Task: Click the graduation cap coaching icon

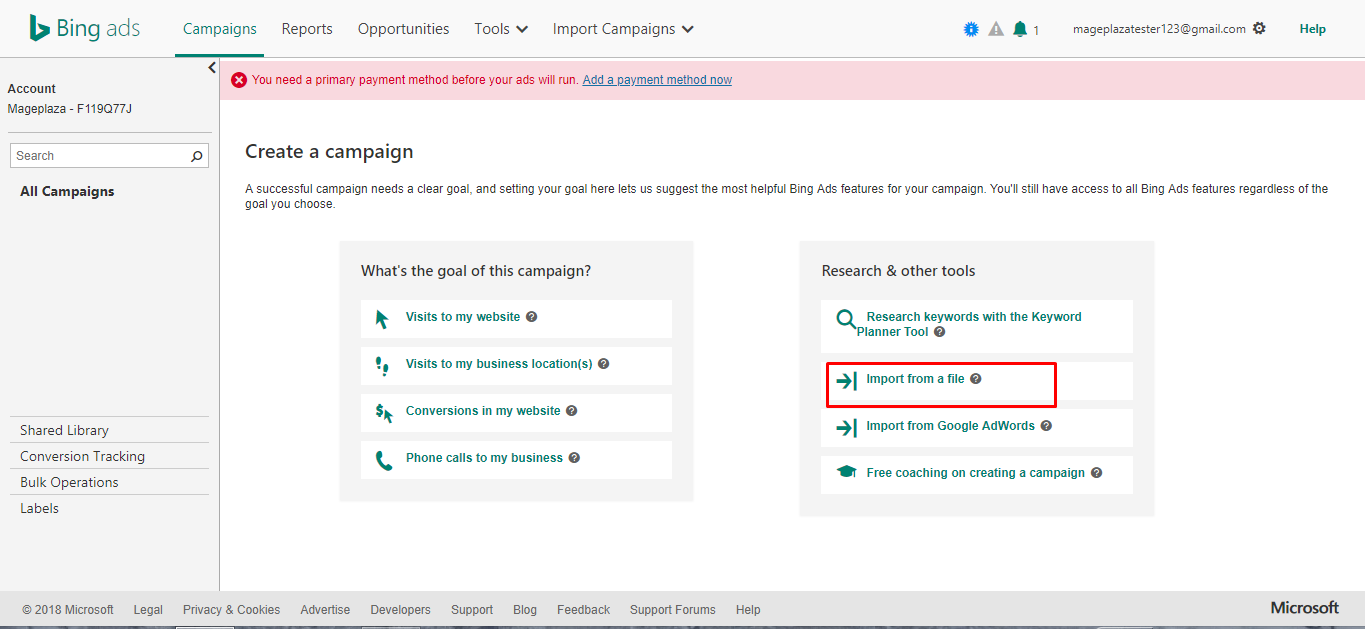Action: pyautogui.click(x=846, y=473)
